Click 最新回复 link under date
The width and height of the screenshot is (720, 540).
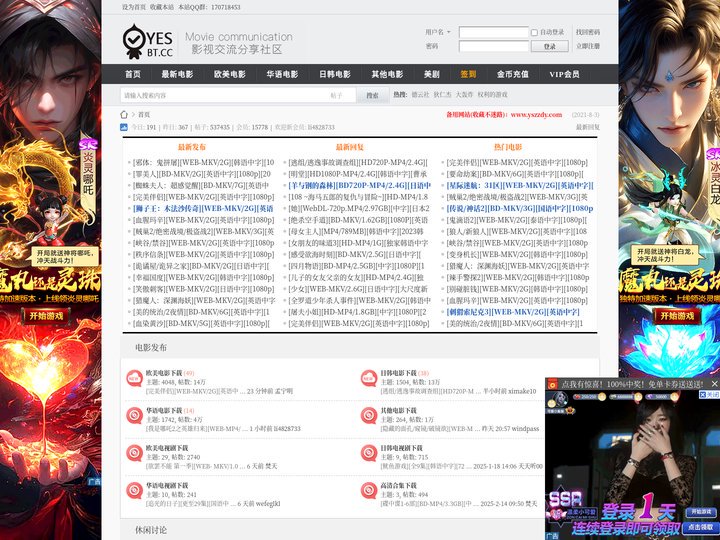pos(588,127)
